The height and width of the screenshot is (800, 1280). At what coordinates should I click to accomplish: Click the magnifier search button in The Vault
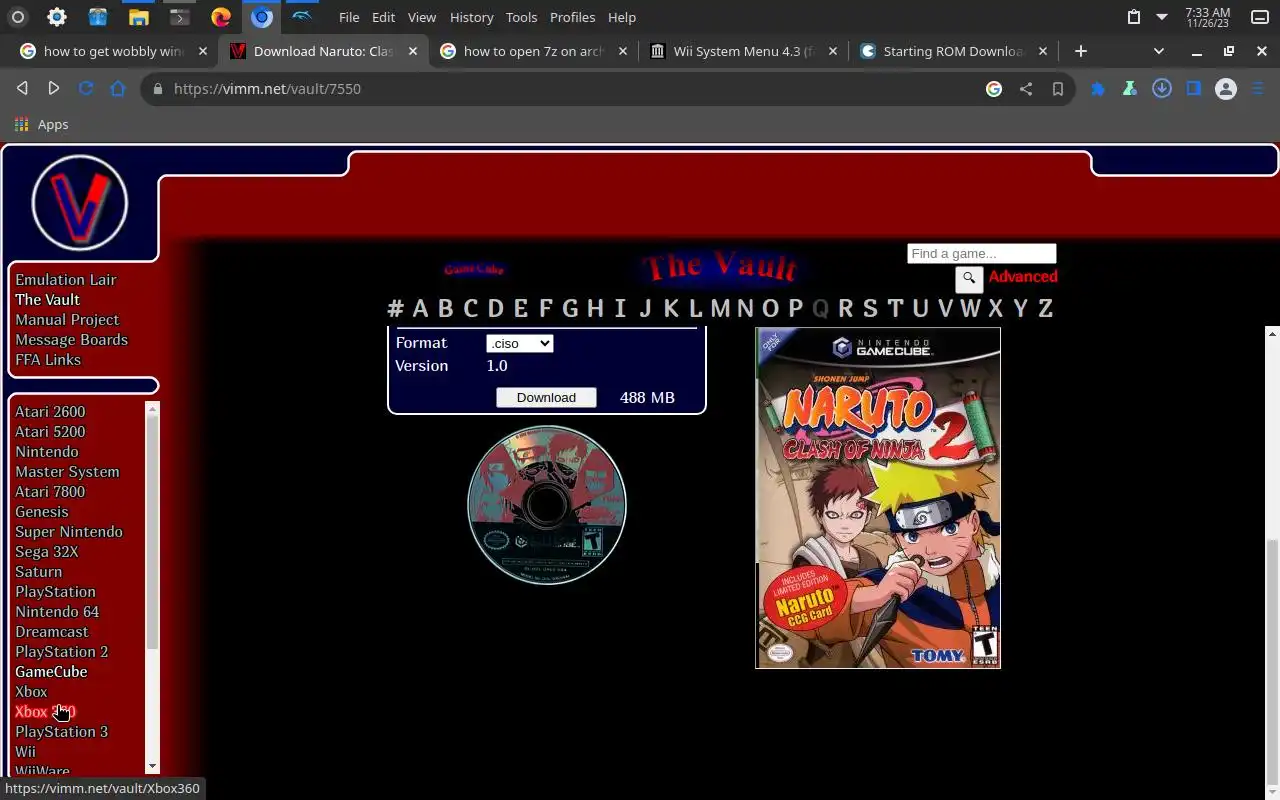coord(969,279)
